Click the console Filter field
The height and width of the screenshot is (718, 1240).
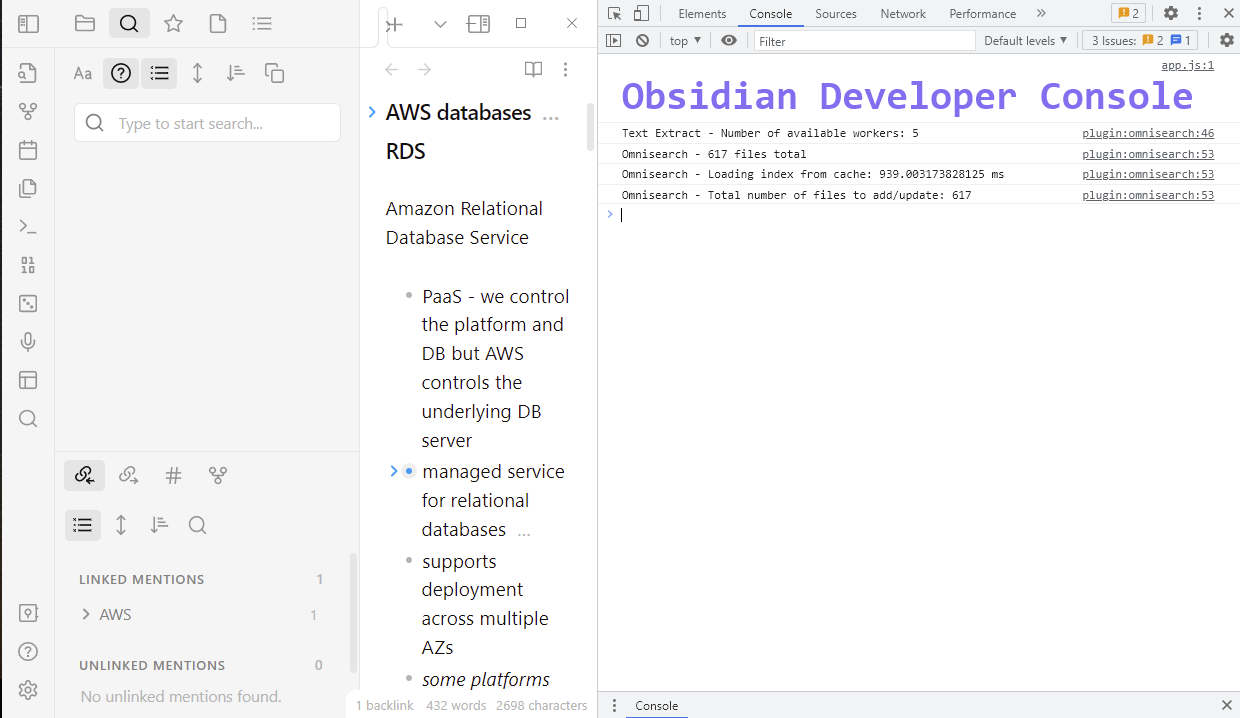[x=865, y=41]
